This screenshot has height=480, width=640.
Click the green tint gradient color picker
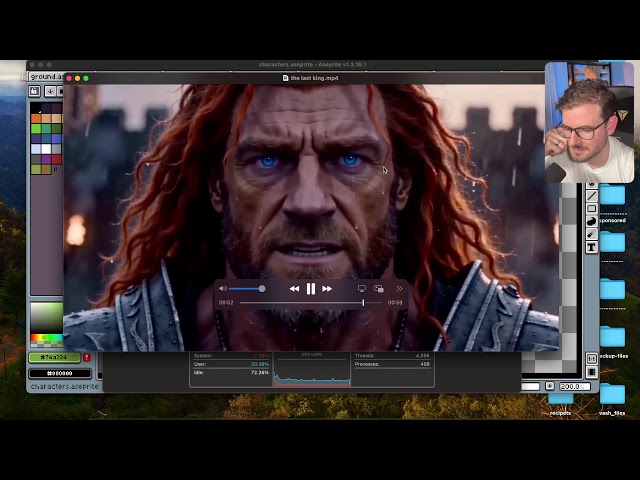click(47, 318)
